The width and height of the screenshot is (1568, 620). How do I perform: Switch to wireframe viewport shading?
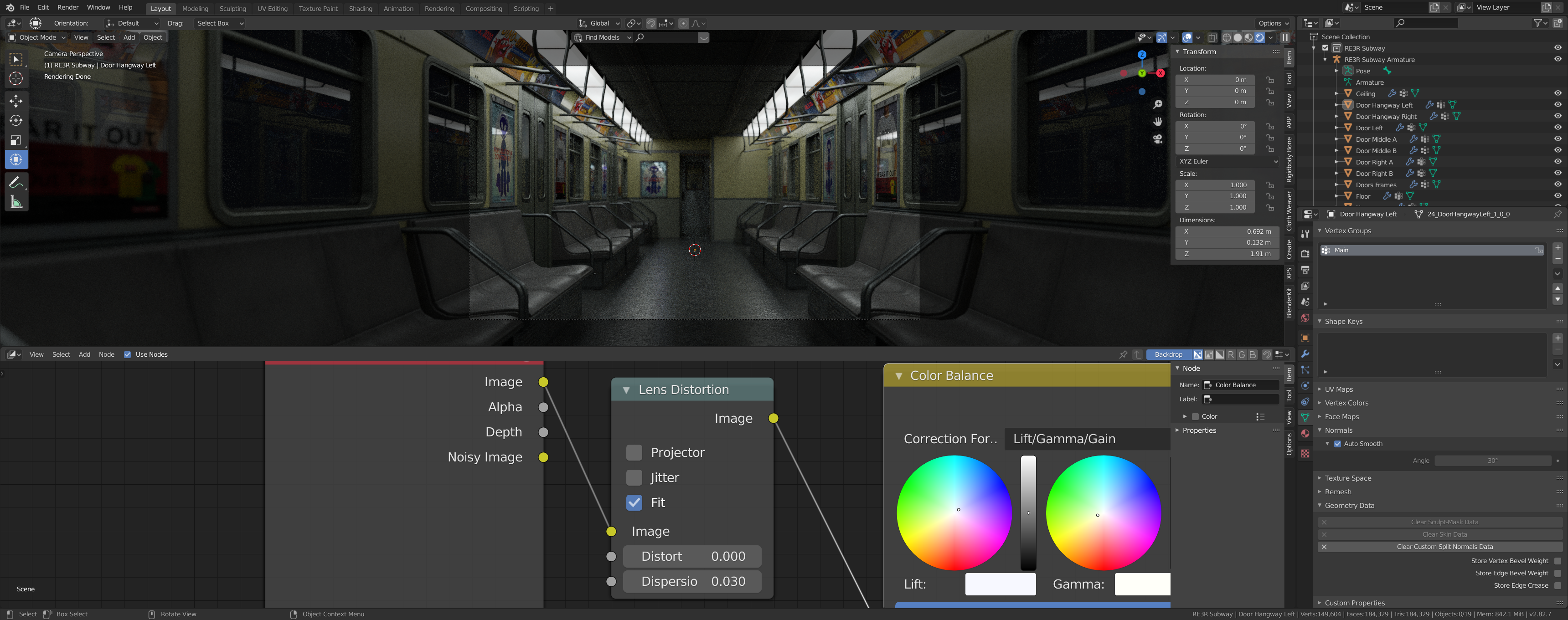[x=1227, y=38]
